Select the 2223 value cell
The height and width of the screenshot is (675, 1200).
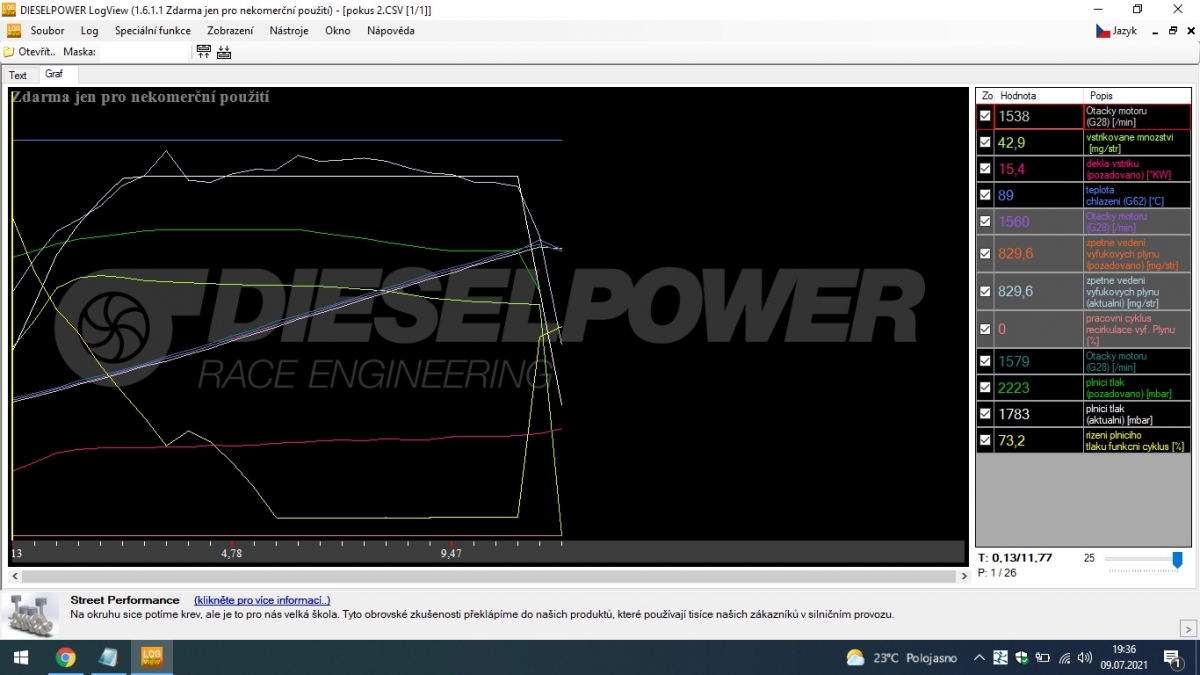(x=1039, y=387)
